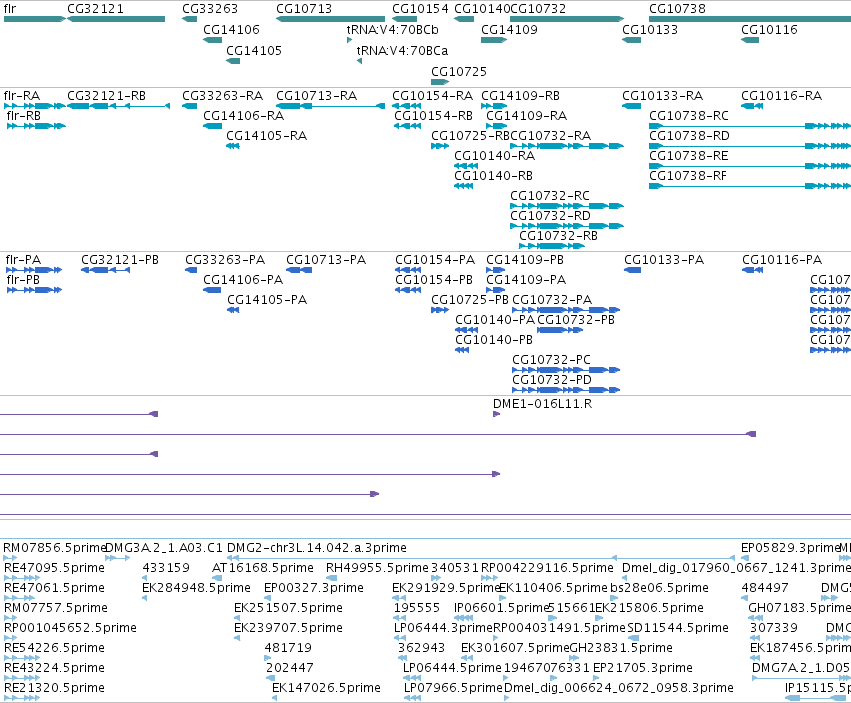Select the CG10732-PD protein label
Viewport: 851px width, 703px height.
(552, 379)
